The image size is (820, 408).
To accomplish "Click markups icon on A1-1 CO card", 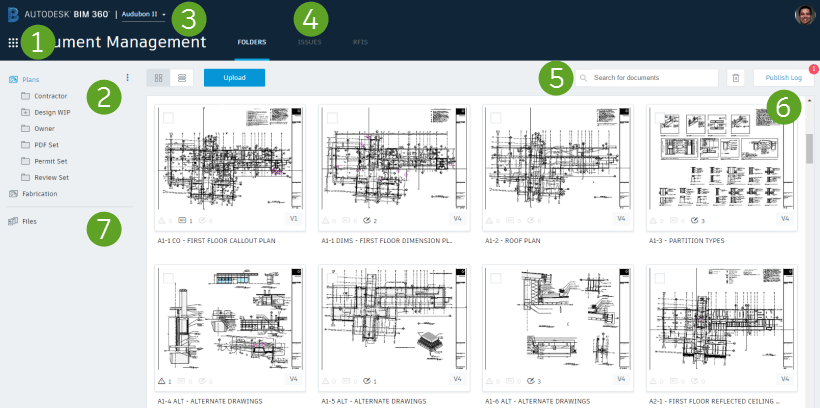I will pos(182,221).
